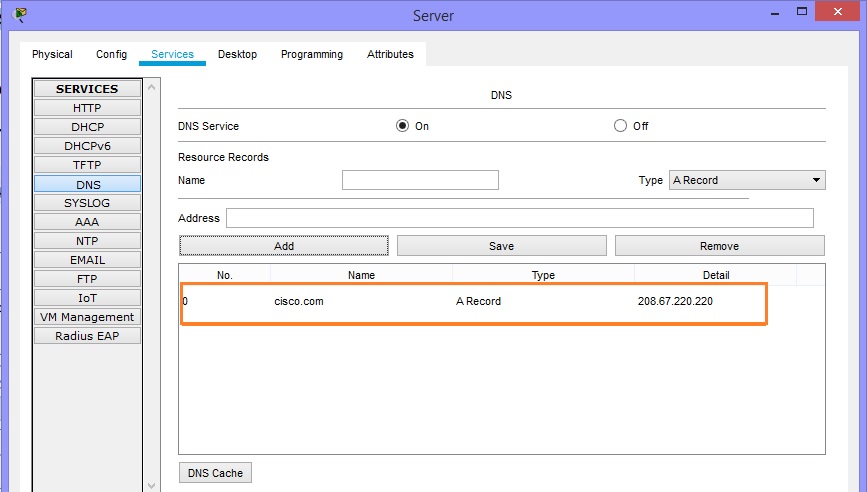Open the Attributes tab
This screenshot has height=492, width=867.
[390, 54]
